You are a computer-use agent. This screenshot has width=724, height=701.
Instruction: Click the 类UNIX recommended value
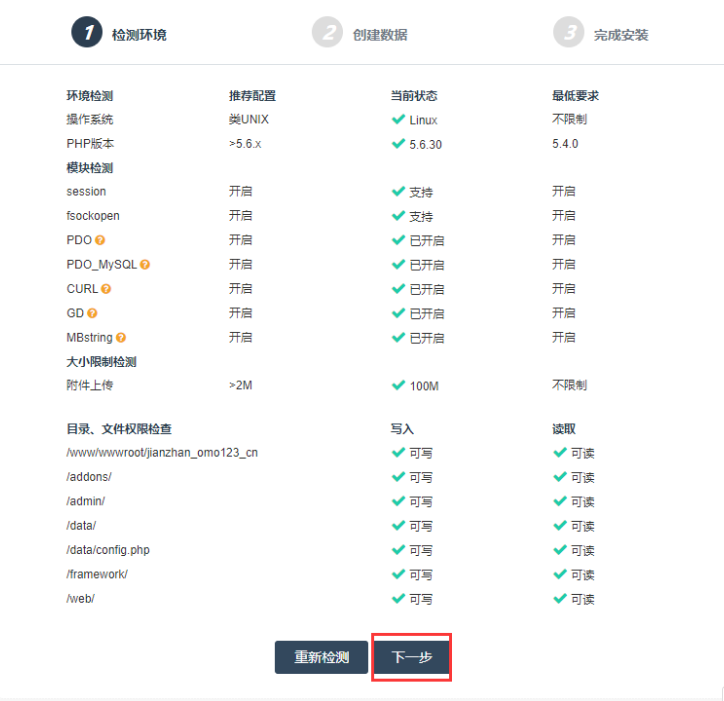[249, 120]
